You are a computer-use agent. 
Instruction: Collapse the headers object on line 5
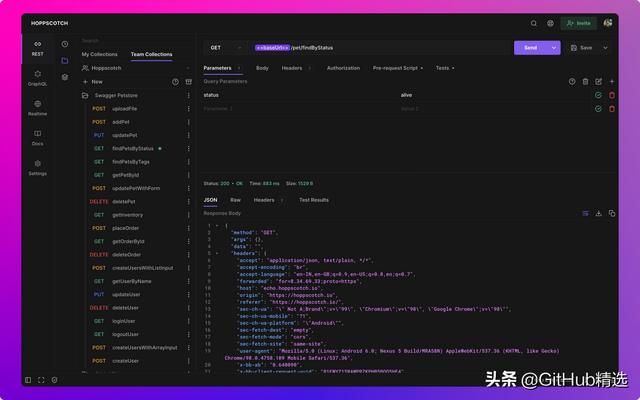217,253
